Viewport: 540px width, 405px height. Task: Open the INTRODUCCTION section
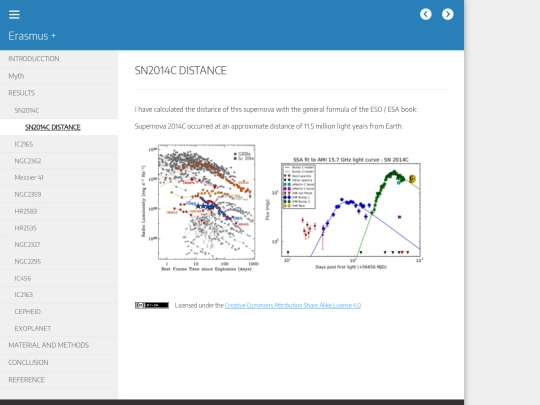click(59, 59)
